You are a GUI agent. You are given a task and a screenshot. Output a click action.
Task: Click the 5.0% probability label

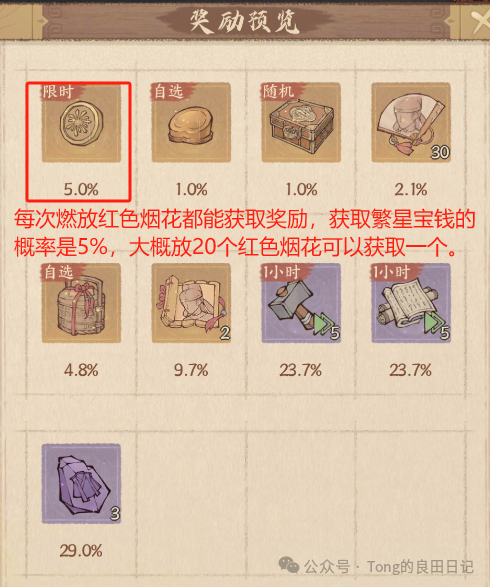(81, 189)
